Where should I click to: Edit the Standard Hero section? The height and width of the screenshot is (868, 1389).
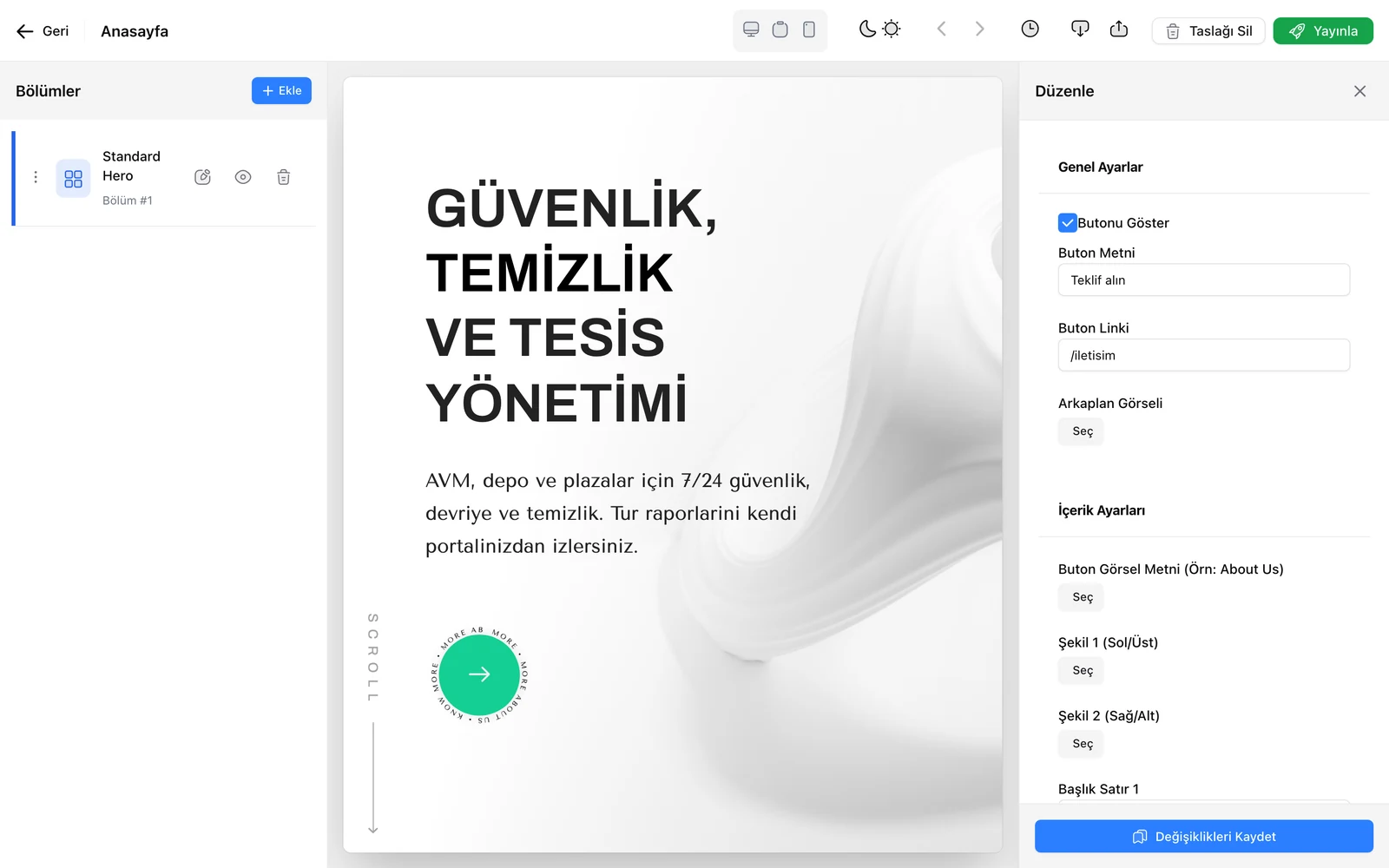coord(203,177)
